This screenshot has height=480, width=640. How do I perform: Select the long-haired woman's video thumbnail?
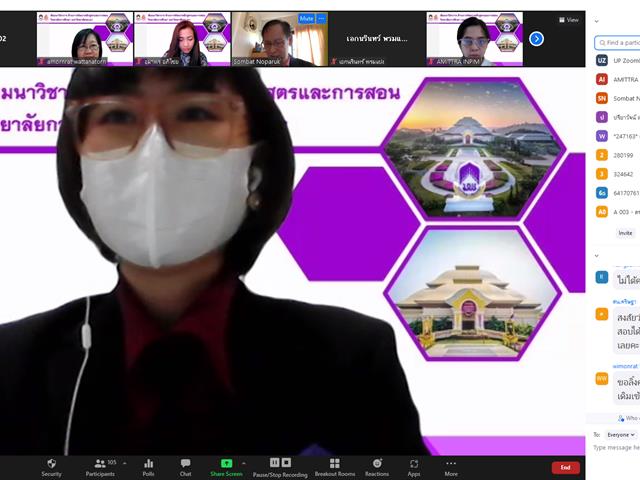tap(182, 39)
